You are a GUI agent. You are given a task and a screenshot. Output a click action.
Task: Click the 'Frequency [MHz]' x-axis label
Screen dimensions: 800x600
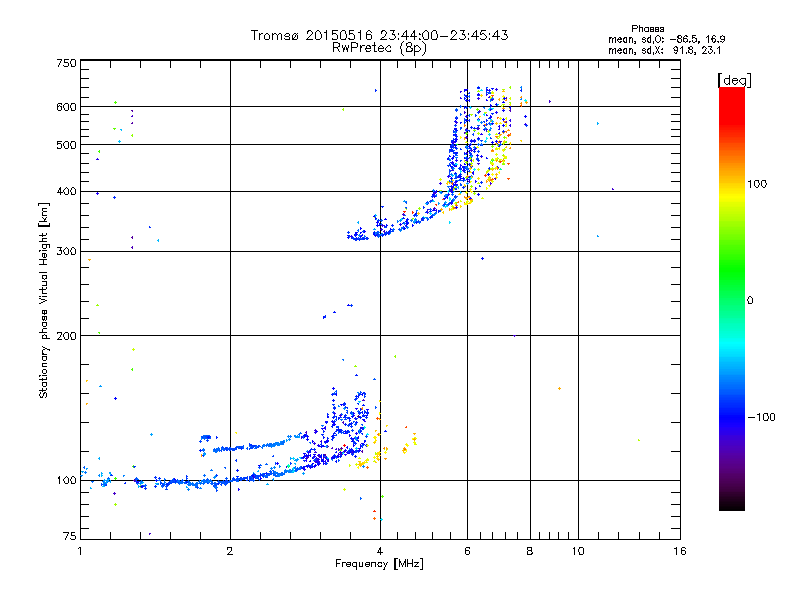point(379,564)
